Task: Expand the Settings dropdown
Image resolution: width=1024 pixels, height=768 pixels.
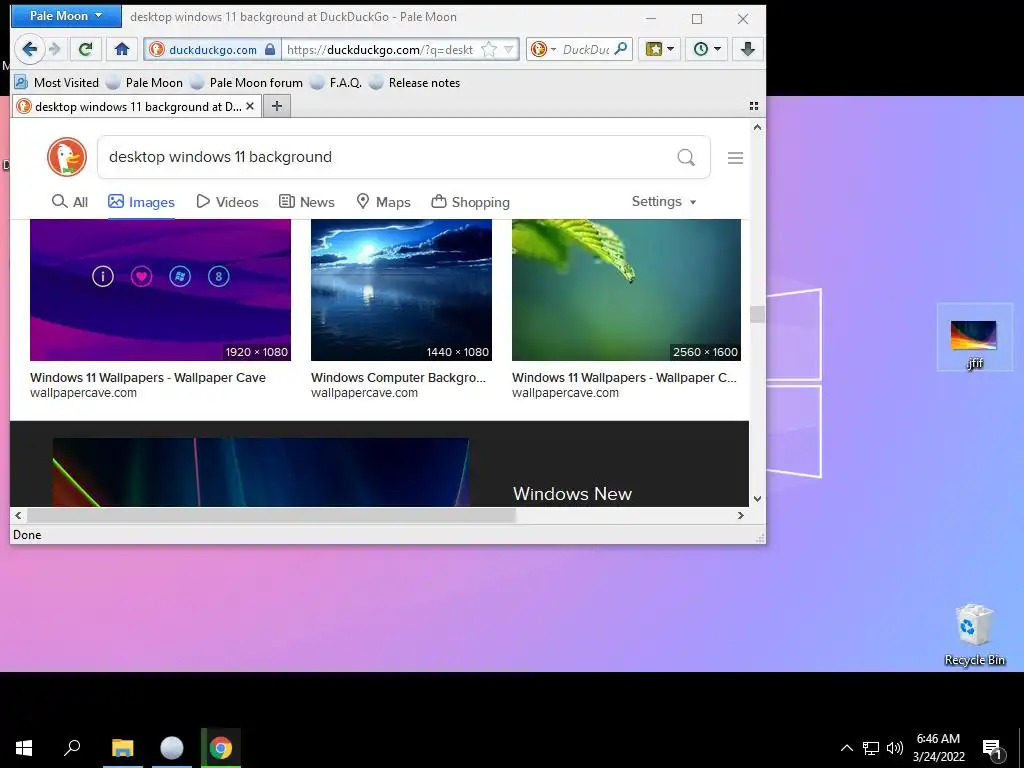Action: (664, 201)
